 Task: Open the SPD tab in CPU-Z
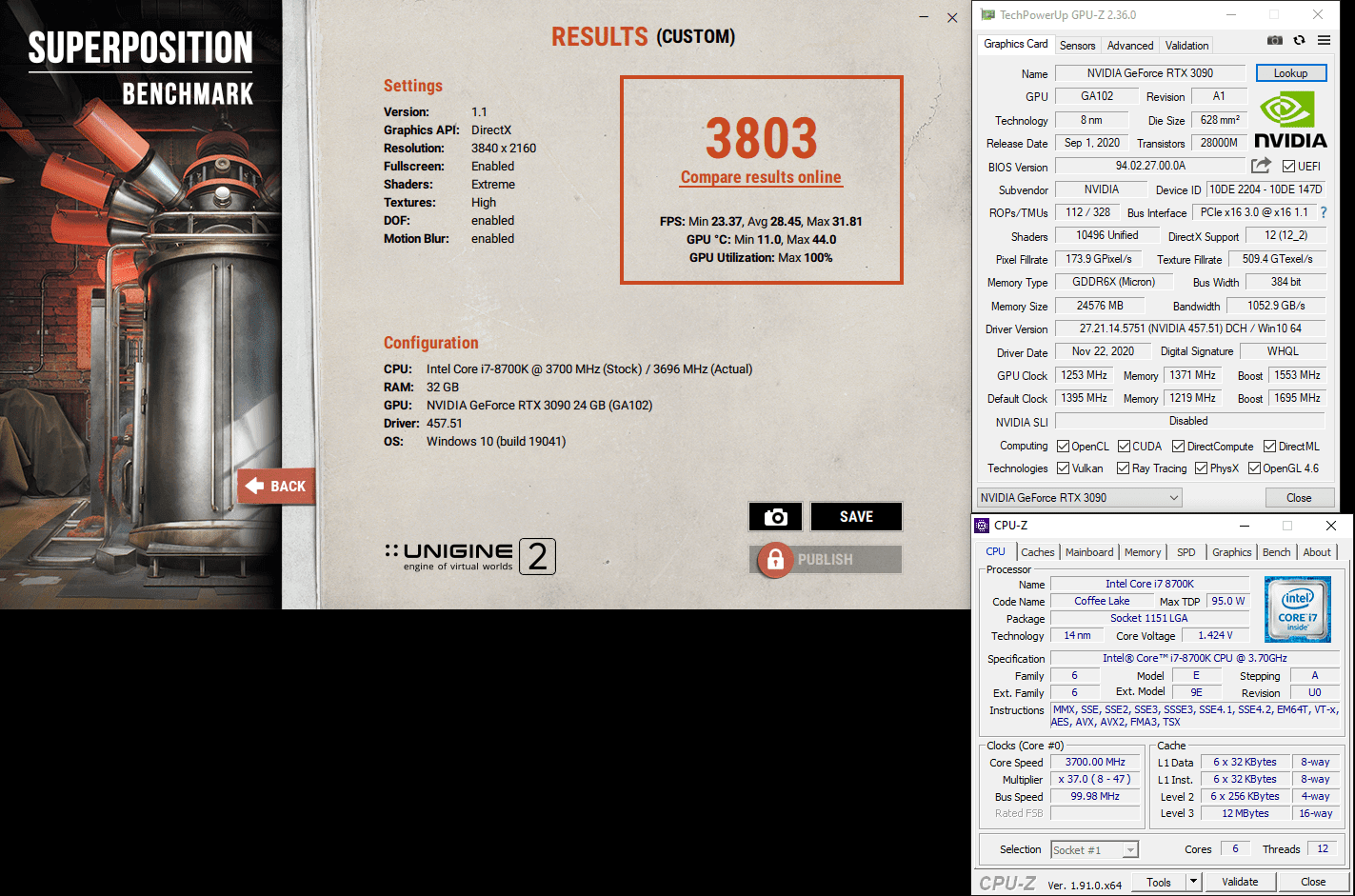[x=1186, y=552]
